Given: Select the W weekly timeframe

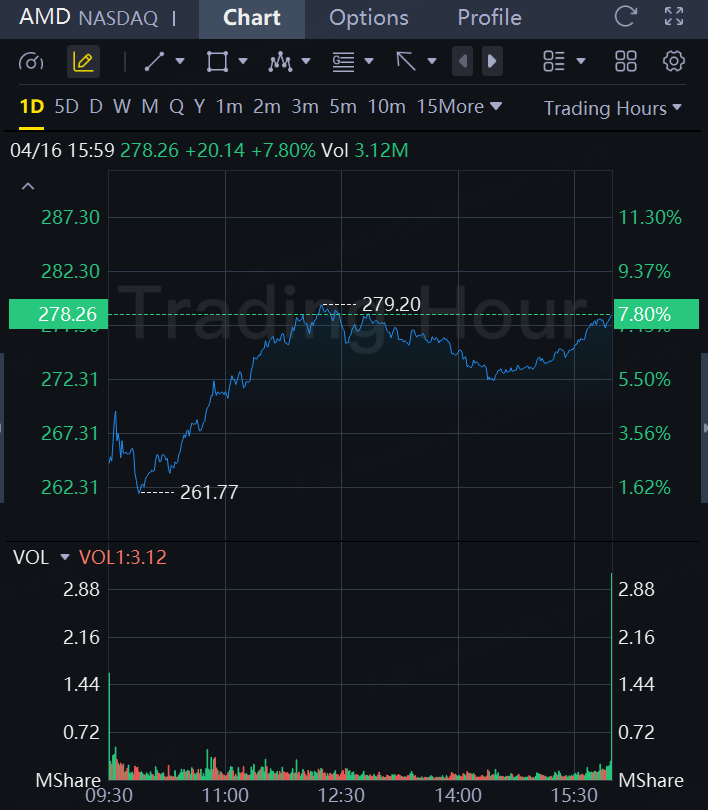Looking at the screenshot, I should click(121, 107).
